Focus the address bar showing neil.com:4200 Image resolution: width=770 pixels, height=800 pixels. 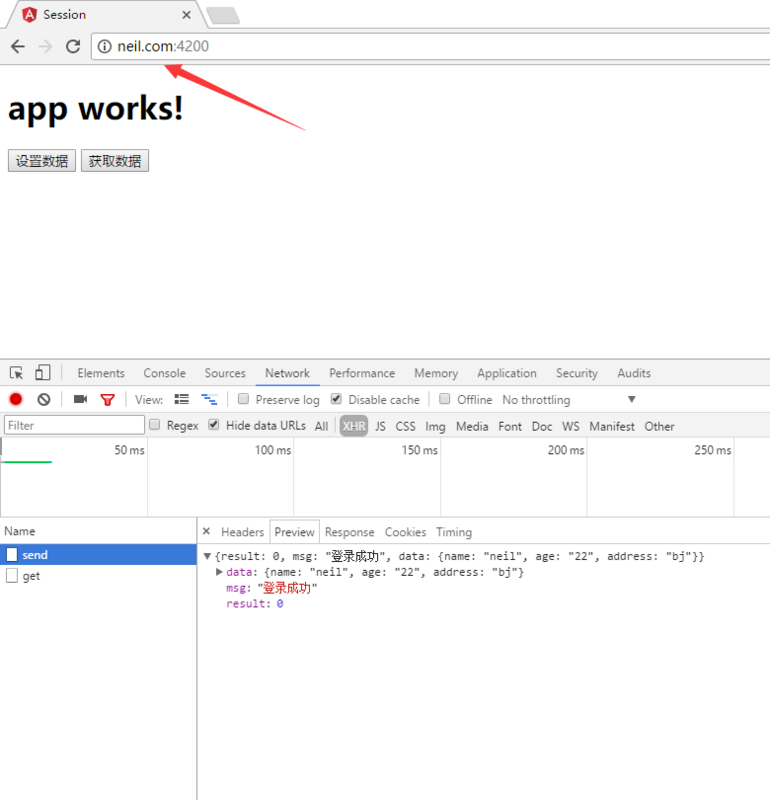[430, 46]
